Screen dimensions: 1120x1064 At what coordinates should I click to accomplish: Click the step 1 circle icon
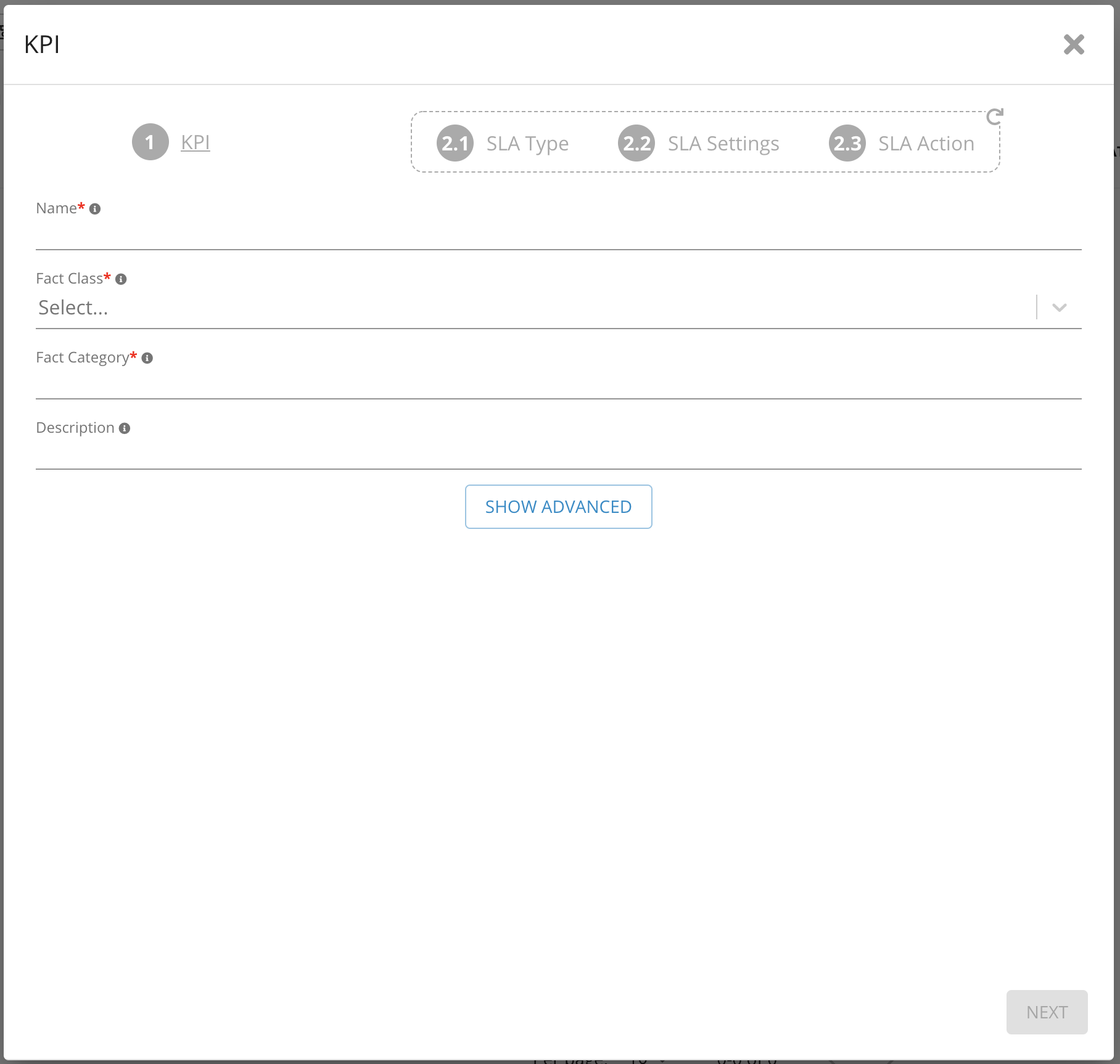pyautogui.click(x=150, y=142)
